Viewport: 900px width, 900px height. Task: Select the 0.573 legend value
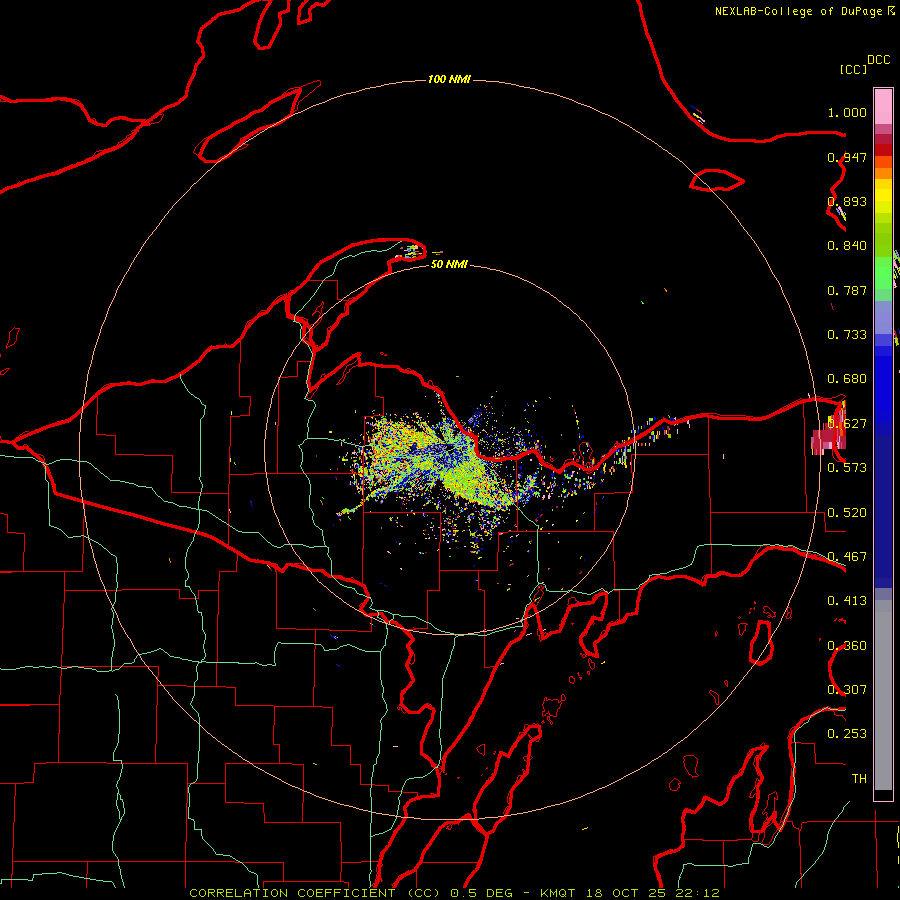tap(847, 468)
